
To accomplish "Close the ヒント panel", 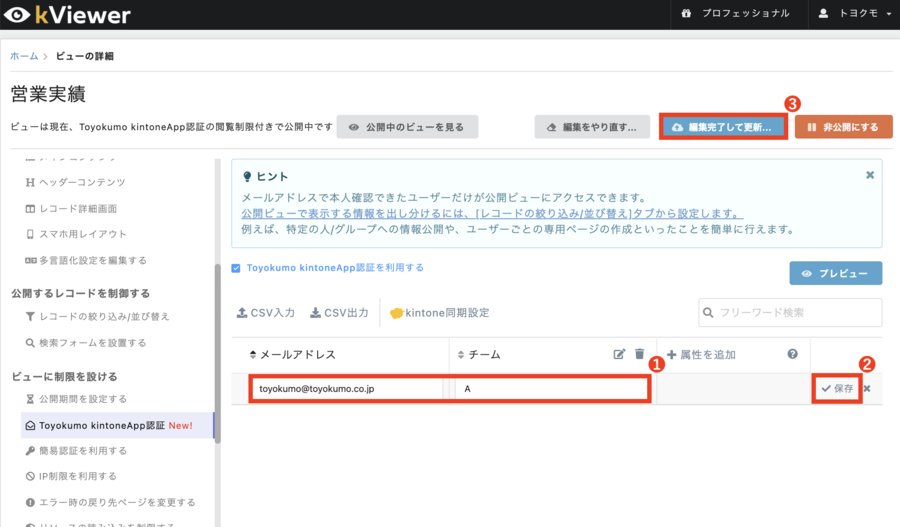I will (870, 175).
